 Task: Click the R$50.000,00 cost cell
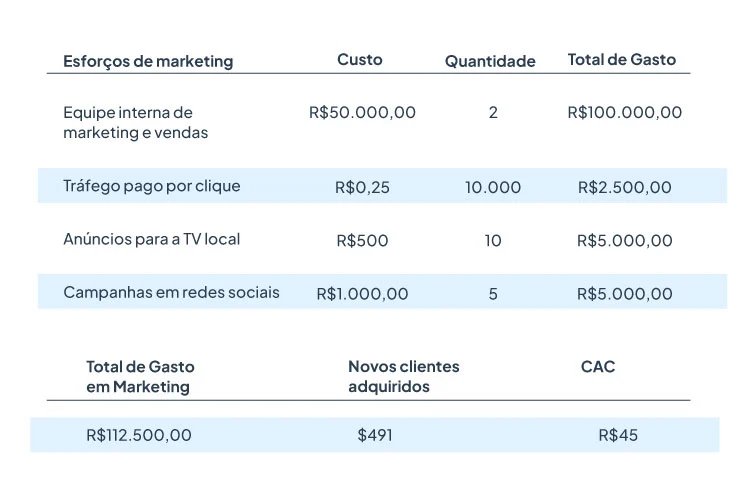click(x=362, y=112)
